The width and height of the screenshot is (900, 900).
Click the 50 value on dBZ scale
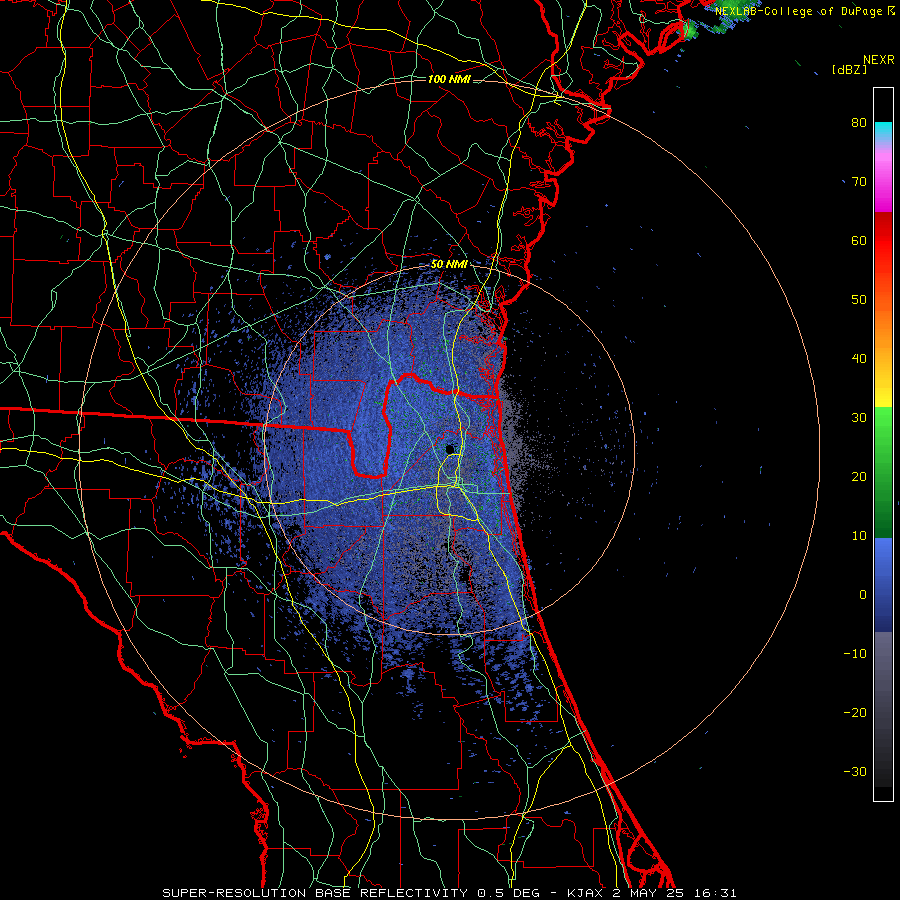(859, 300)
